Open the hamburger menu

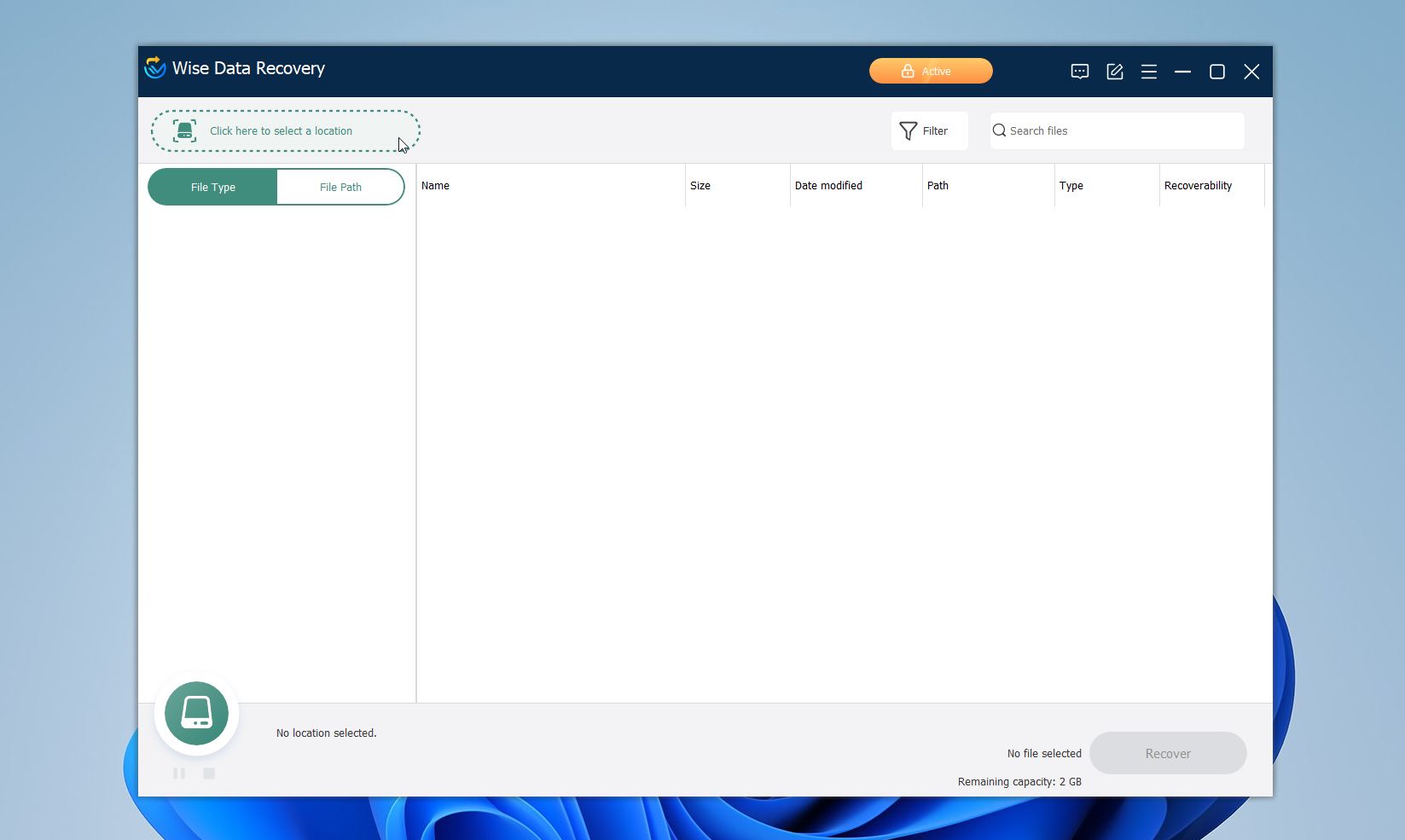click(1148, 72)
